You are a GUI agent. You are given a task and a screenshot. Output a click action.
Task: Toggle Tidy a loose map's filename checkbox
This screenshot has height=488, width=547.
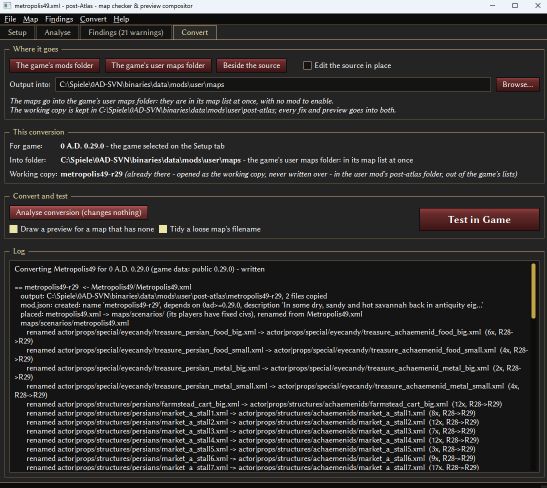[163, 229]
